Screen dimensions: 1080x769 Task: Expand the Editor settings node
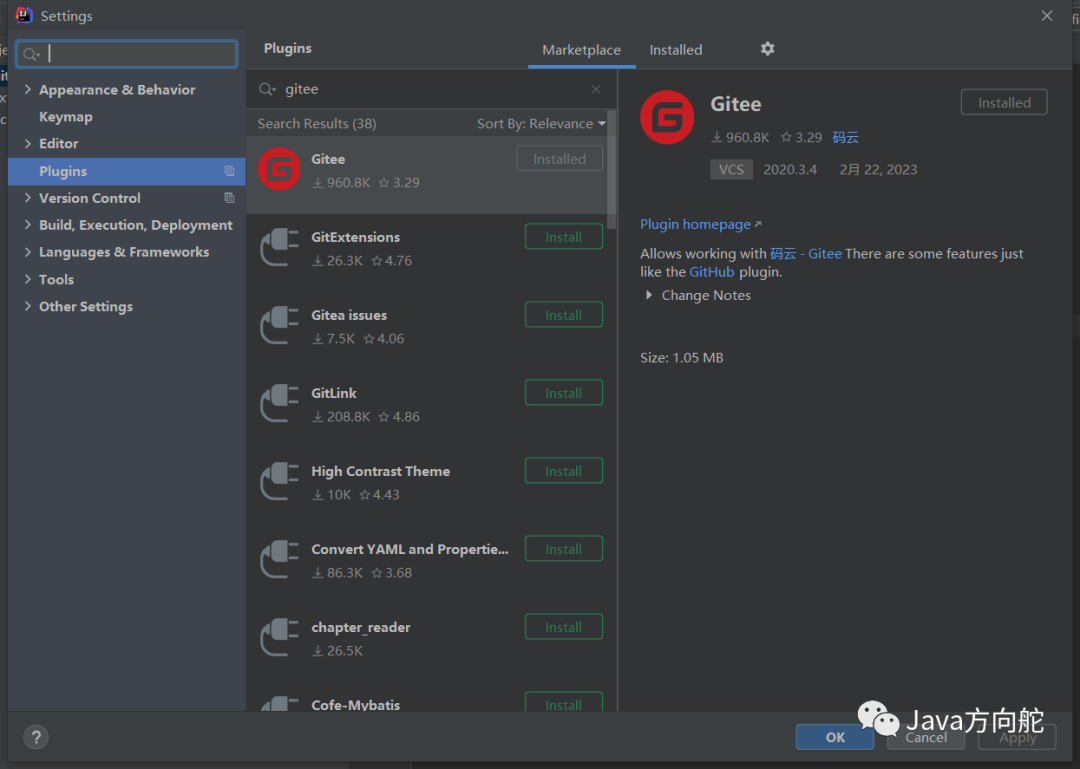tap(28, 143)
